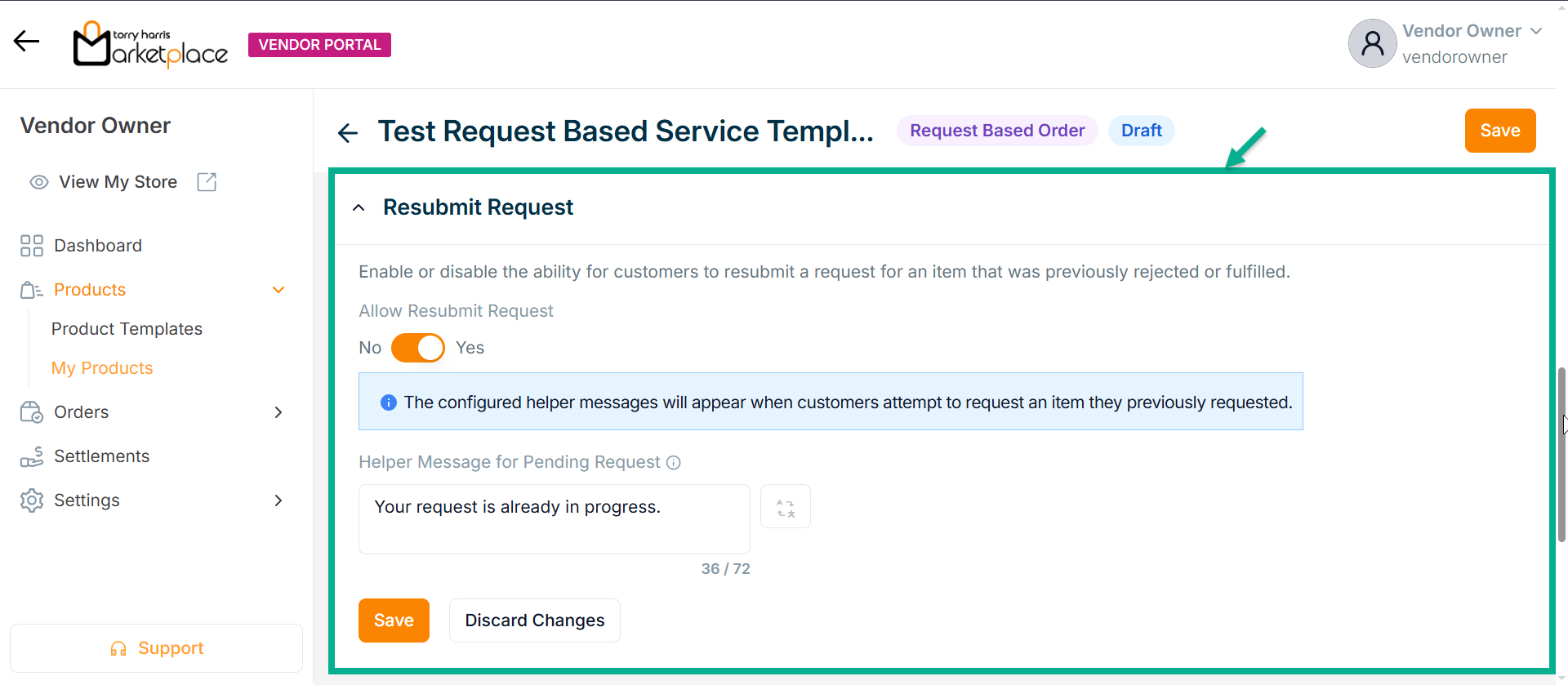Viewport: 1568px width, 685px height.
Task: Click Discard Changes button
Action: point(534,621)
